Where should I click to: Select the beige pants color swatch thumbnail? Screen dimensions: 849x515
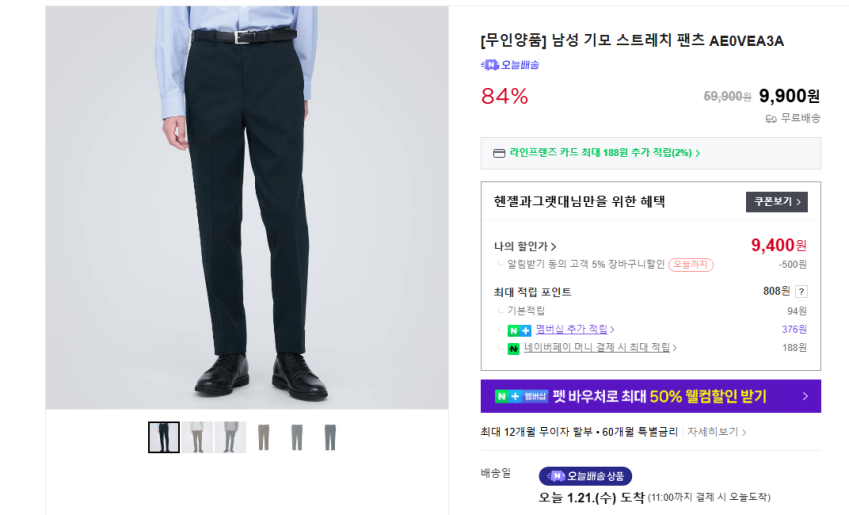point(264,437)
